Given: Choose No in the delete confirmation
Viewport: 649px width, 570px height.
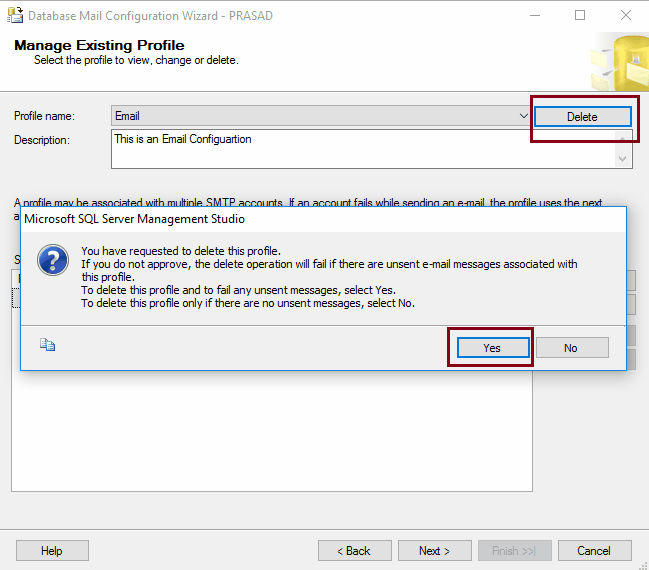Looking at the screenshot, I should tap(571, 348).
